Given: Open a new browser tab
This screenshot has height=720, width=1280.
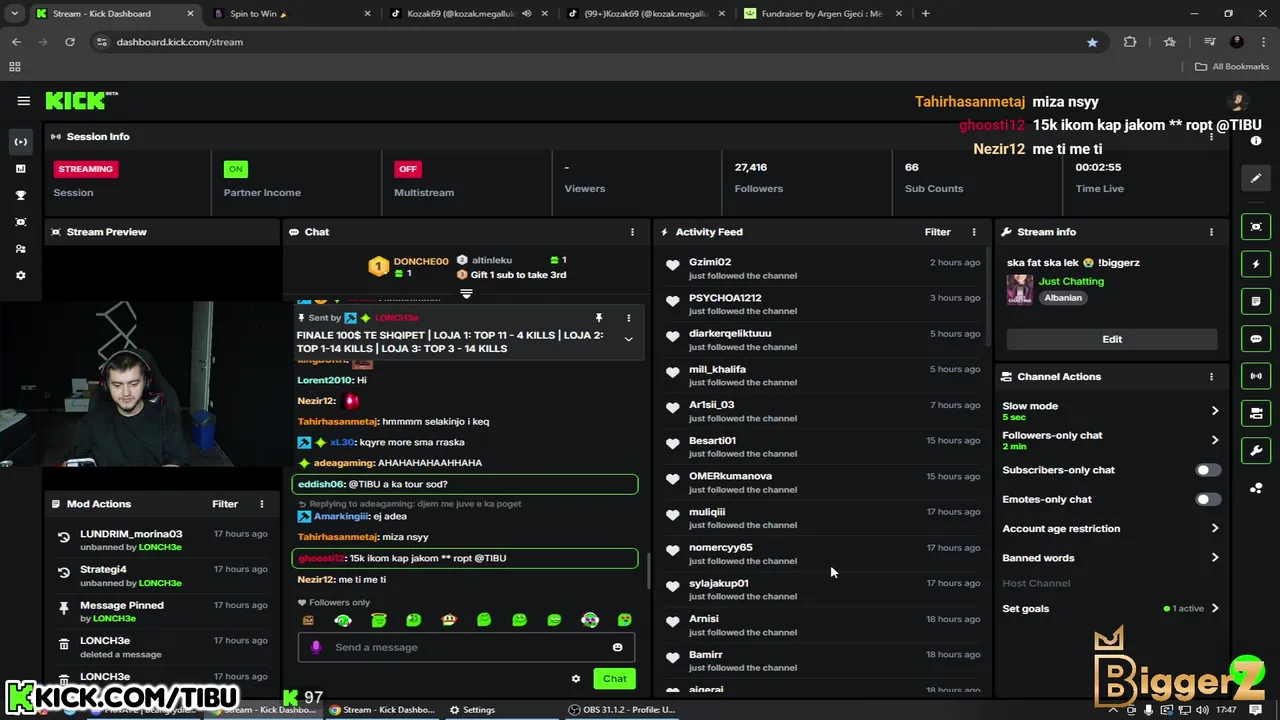Looking at the screenshot, I should coord(925,14).
